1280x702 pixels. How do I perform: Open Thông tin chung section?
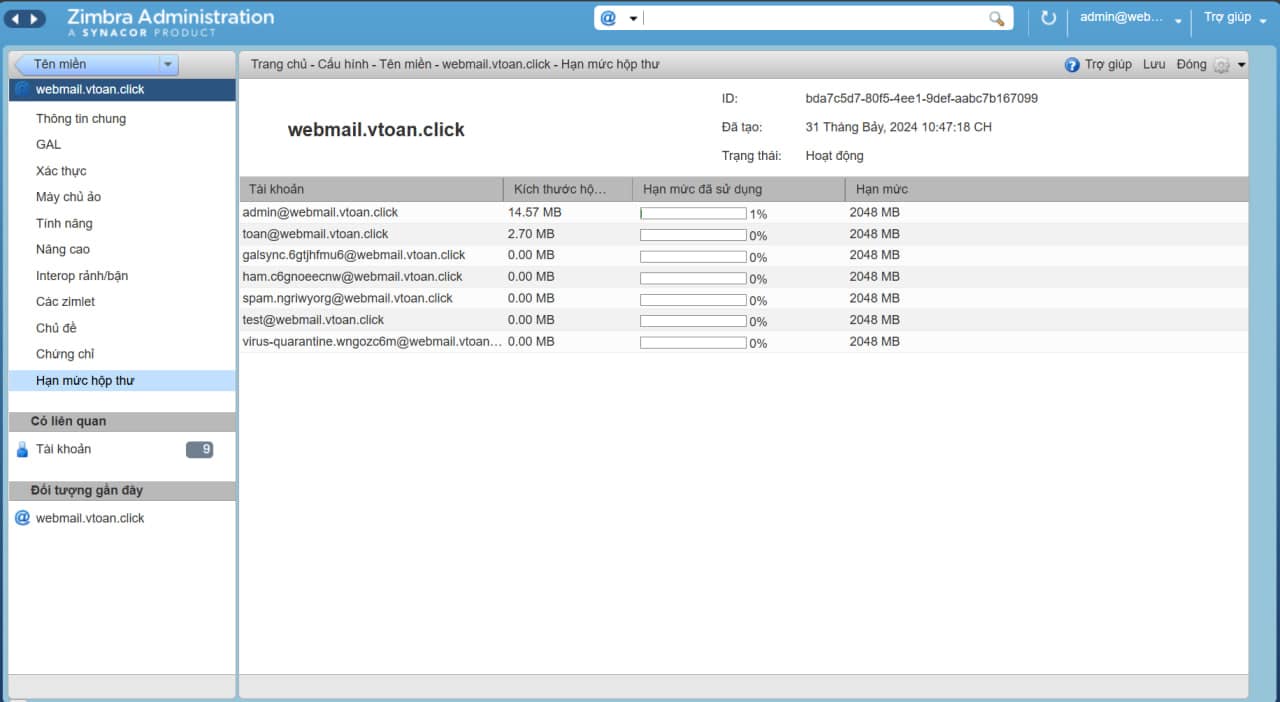[x=81, y=118]
